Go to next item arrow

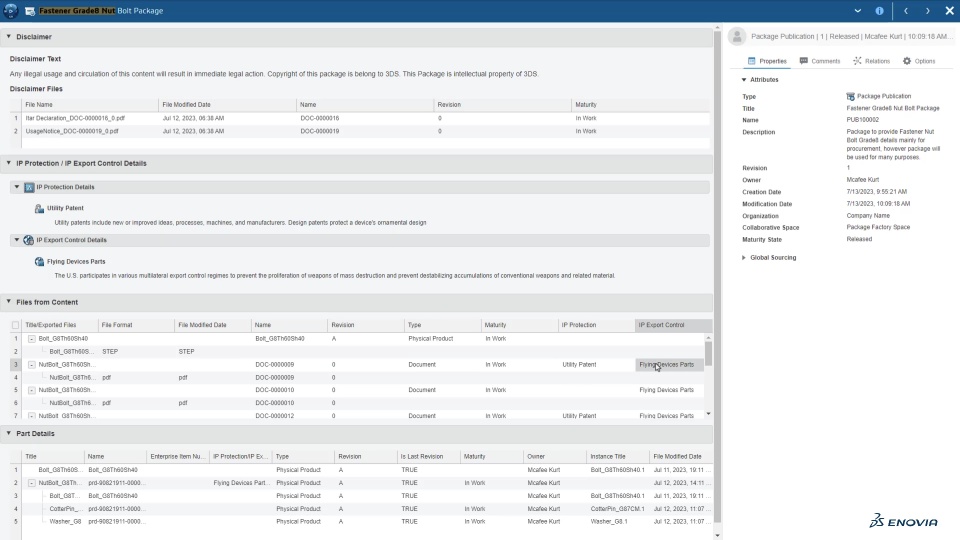(x=928, y=10)
